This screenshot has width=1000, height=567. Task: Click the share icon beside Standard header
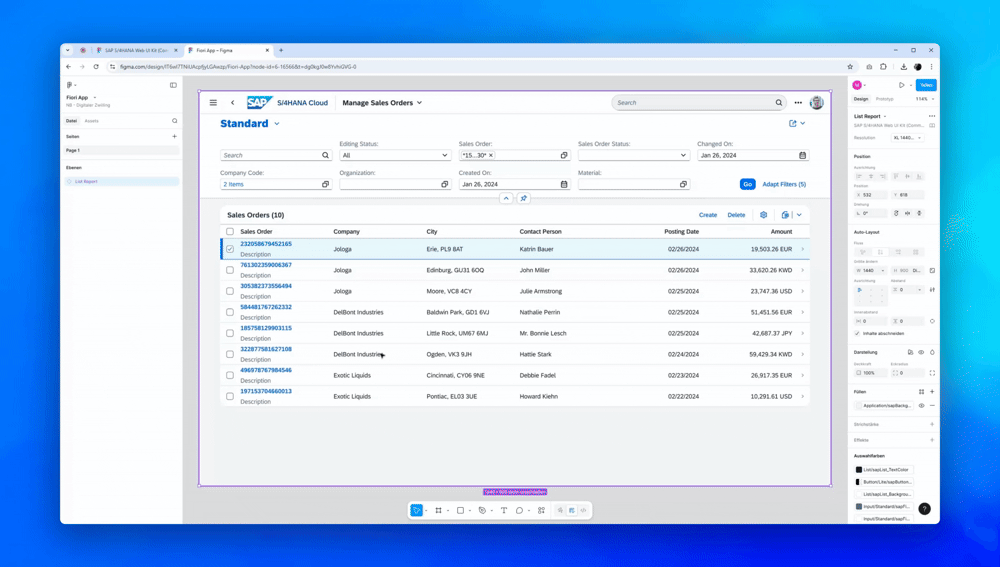pos(793,124)
